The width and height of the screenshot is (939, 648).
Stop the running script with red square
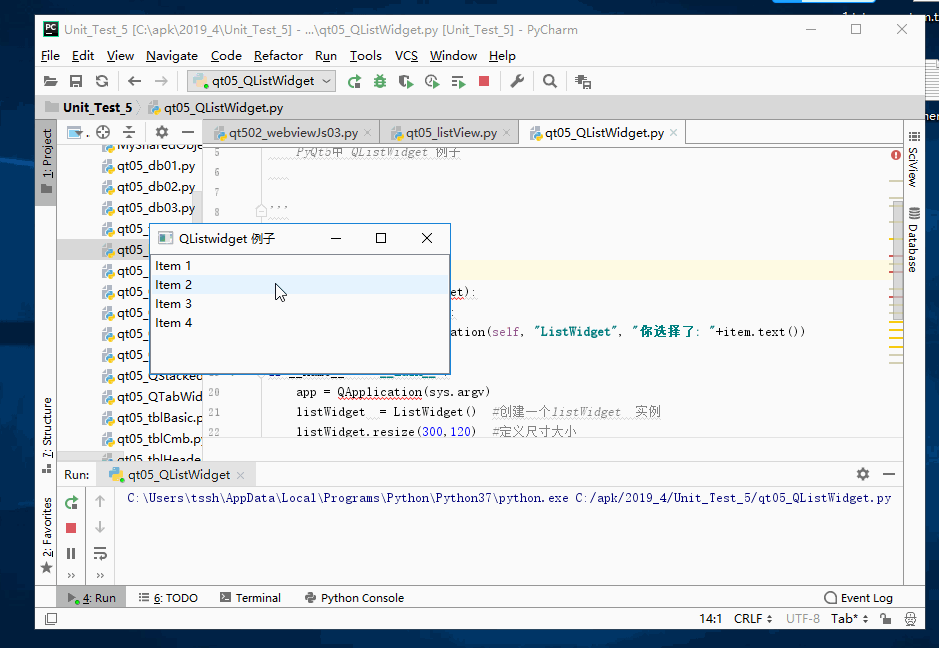point(482,81)
